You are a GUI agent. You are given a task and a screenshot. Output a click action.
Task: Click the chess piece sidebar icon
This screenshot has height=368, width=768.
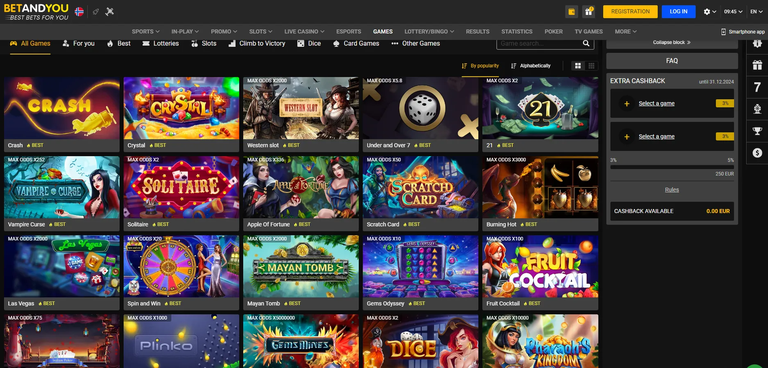[x=757, y=109]
